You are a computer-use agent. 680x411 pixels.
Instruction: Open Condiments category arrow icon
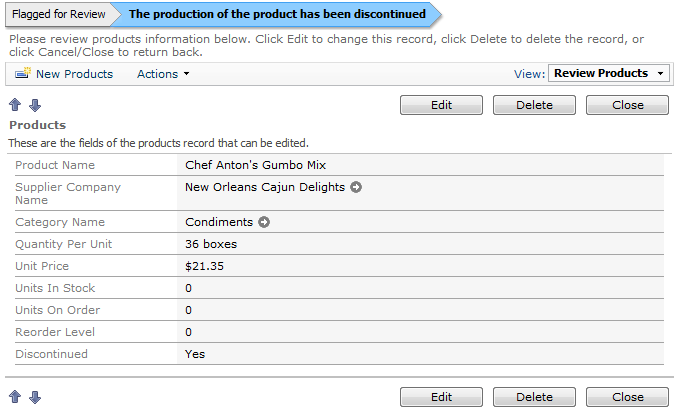tap(264, 222)
